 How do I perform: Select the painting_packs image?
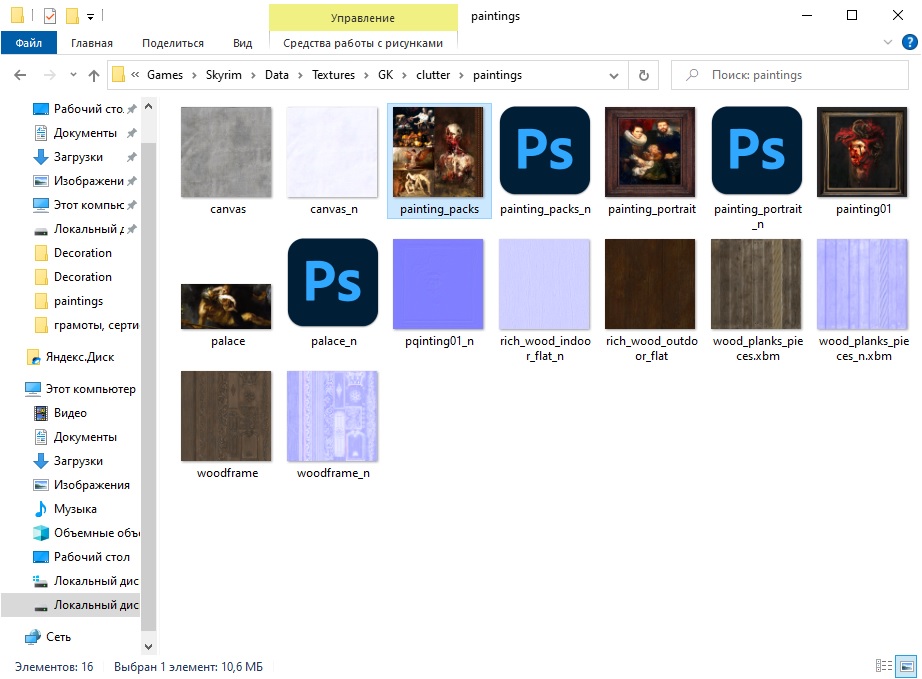click(439, 161)
